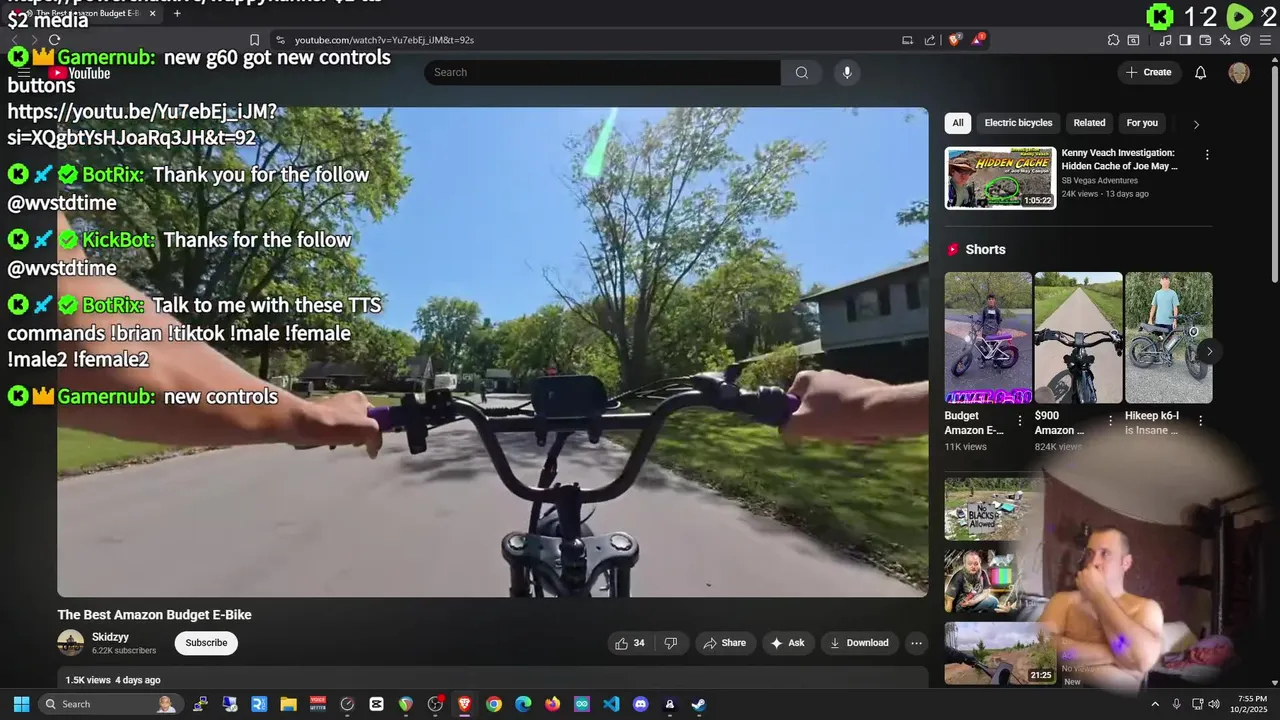This screenshot has width=1280, height=720.
Task: Click the Share button
Action: click(724, 643)
